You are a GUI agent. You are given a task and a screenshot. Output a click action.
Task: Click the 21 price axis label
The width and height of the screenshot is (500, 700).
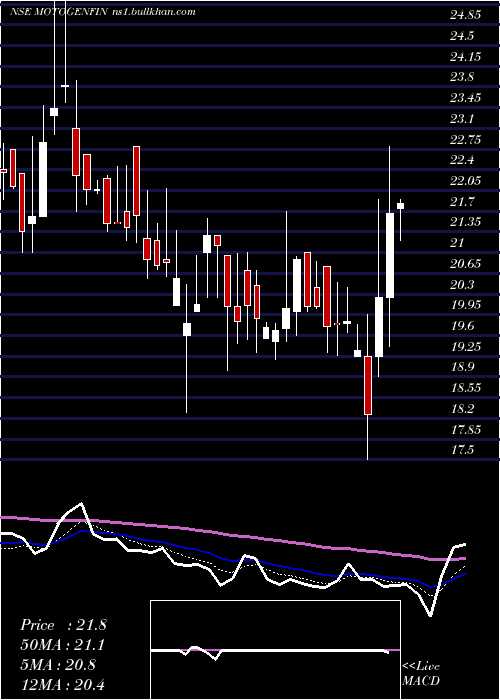pyautogui.click(x=457, y=242)
